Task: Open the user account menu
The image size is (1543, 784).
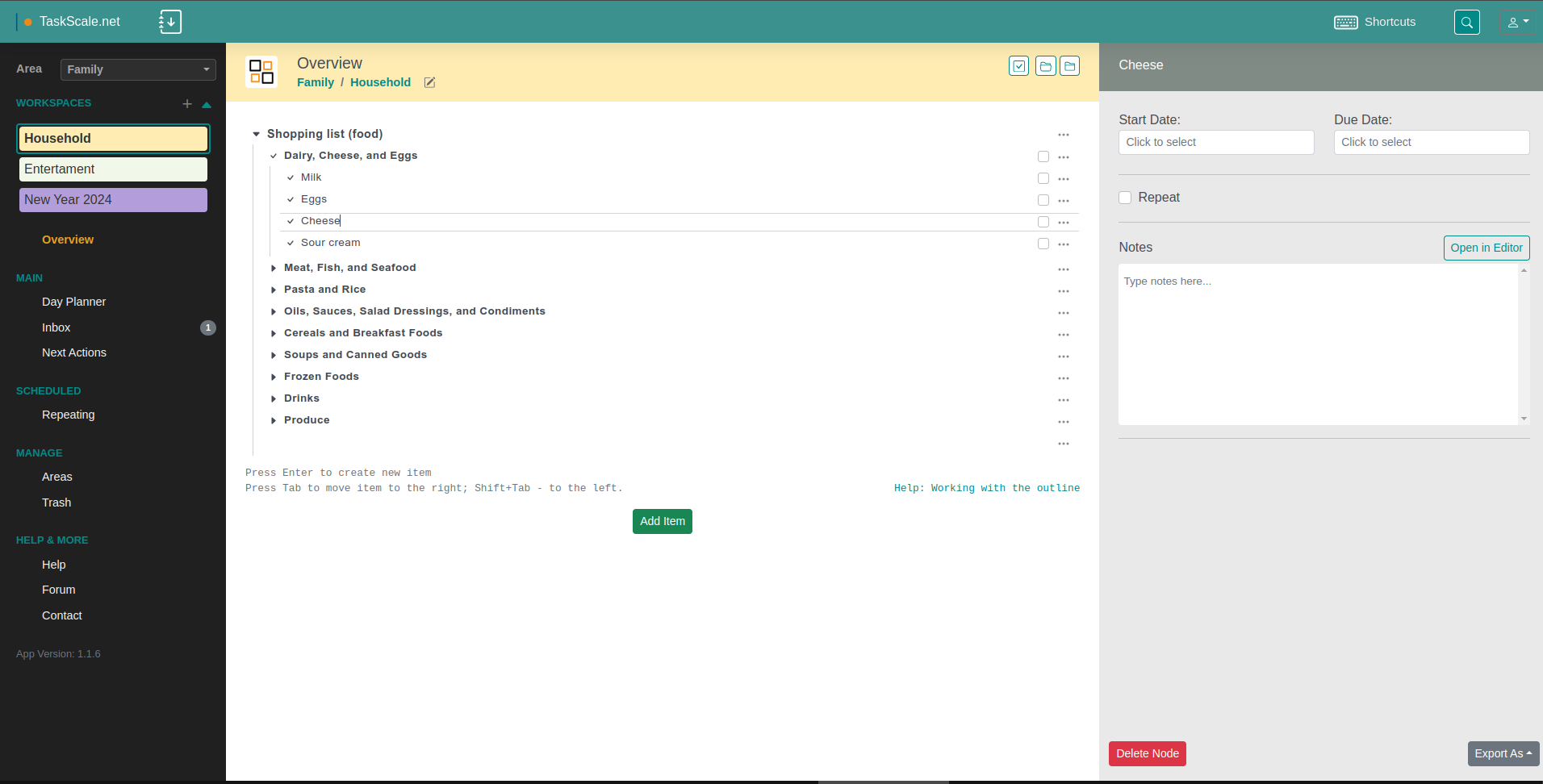Action: tap(1516, 22)
